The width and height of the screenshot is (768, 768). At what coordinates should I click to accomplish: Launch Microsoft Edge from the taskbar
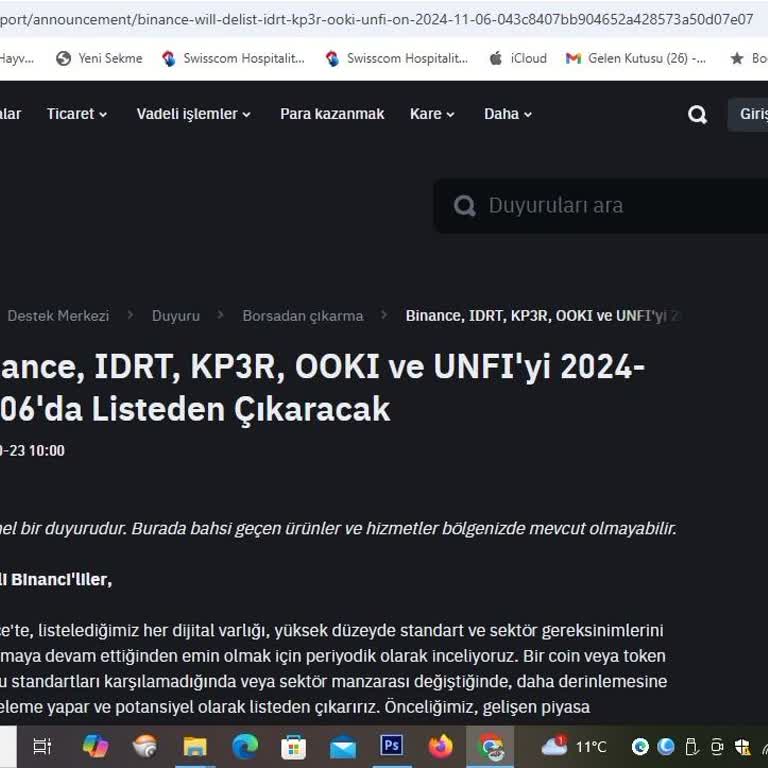244,747
